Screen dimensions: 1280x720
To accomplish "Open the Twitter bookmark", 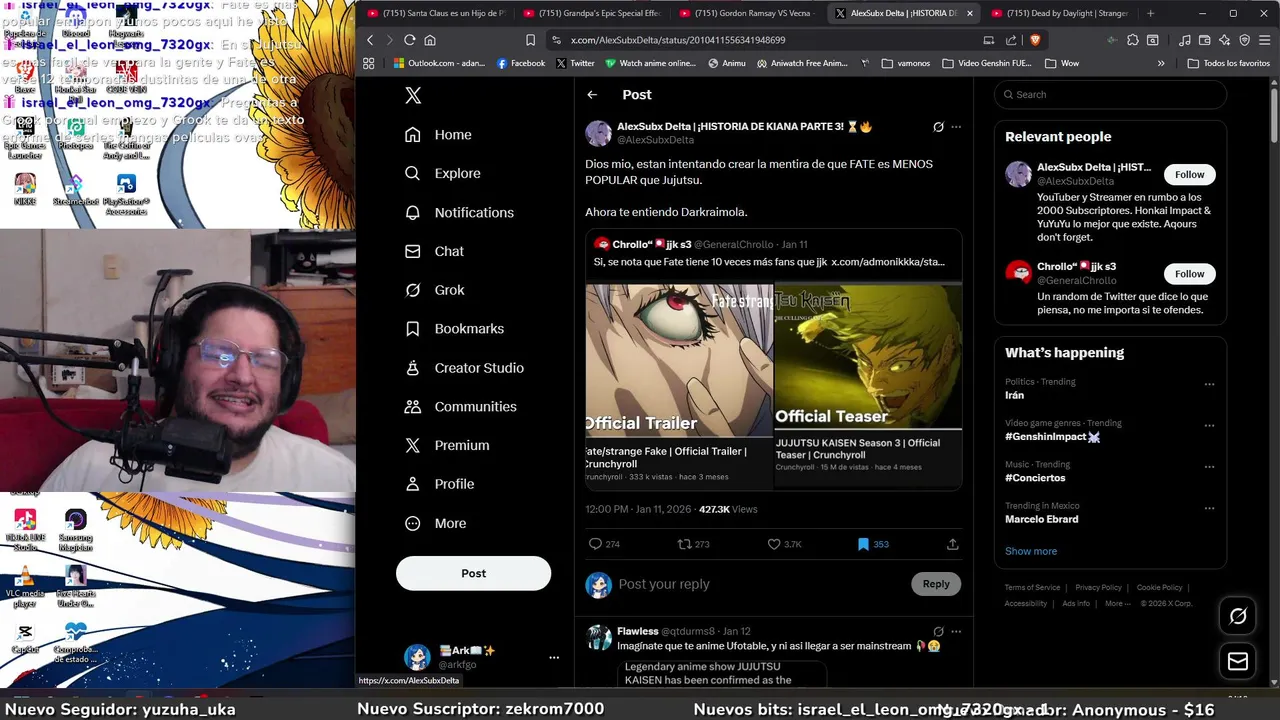I will (x=574, y=63).
